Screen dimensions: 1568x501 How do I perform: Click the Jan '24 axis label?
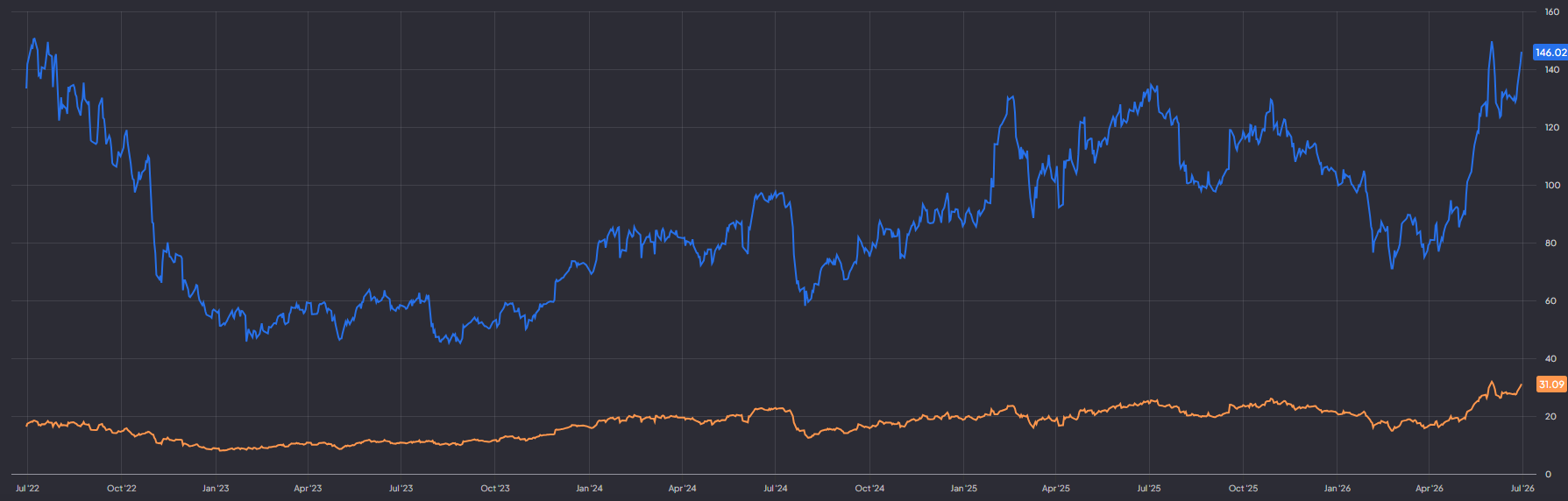pos(589,488)
